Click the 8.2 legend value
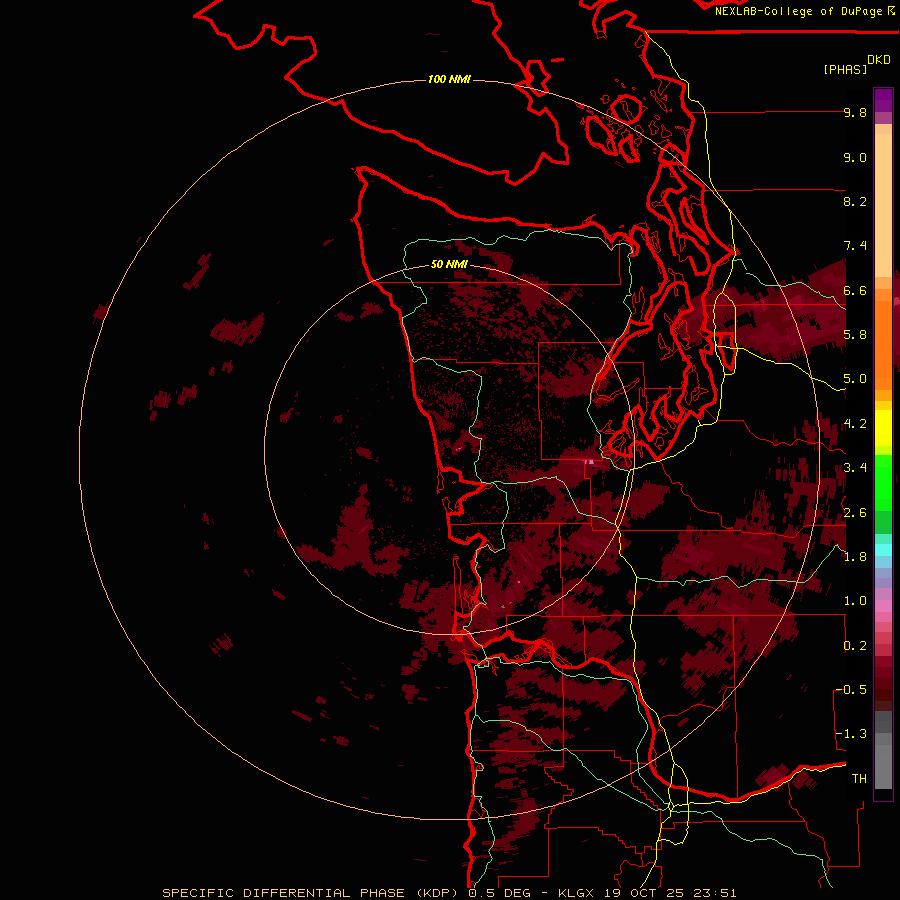This screenshot has height=900, width=900. tap(855, 201)
